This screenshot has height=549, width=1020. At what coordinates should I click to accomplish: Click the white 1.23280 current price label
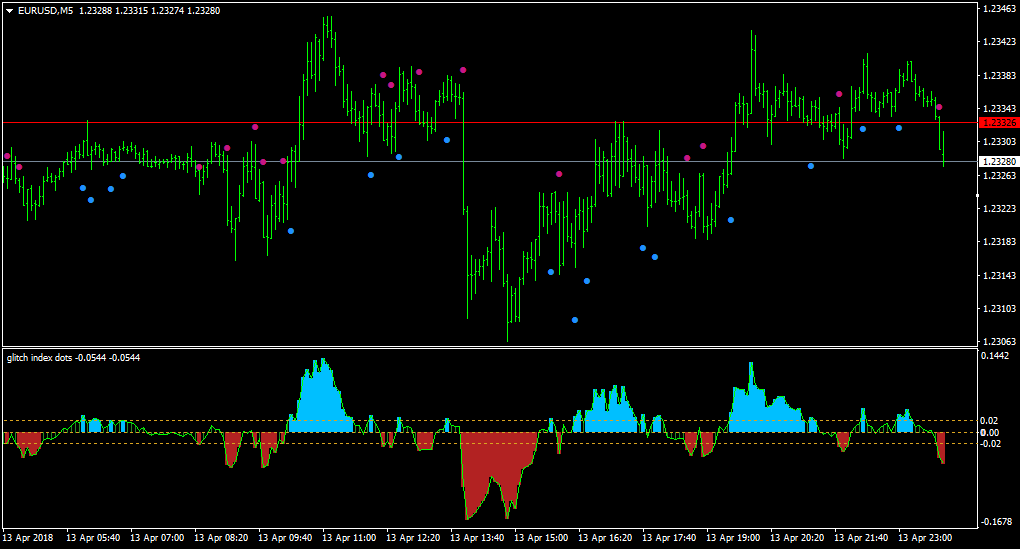pos(999,161)
